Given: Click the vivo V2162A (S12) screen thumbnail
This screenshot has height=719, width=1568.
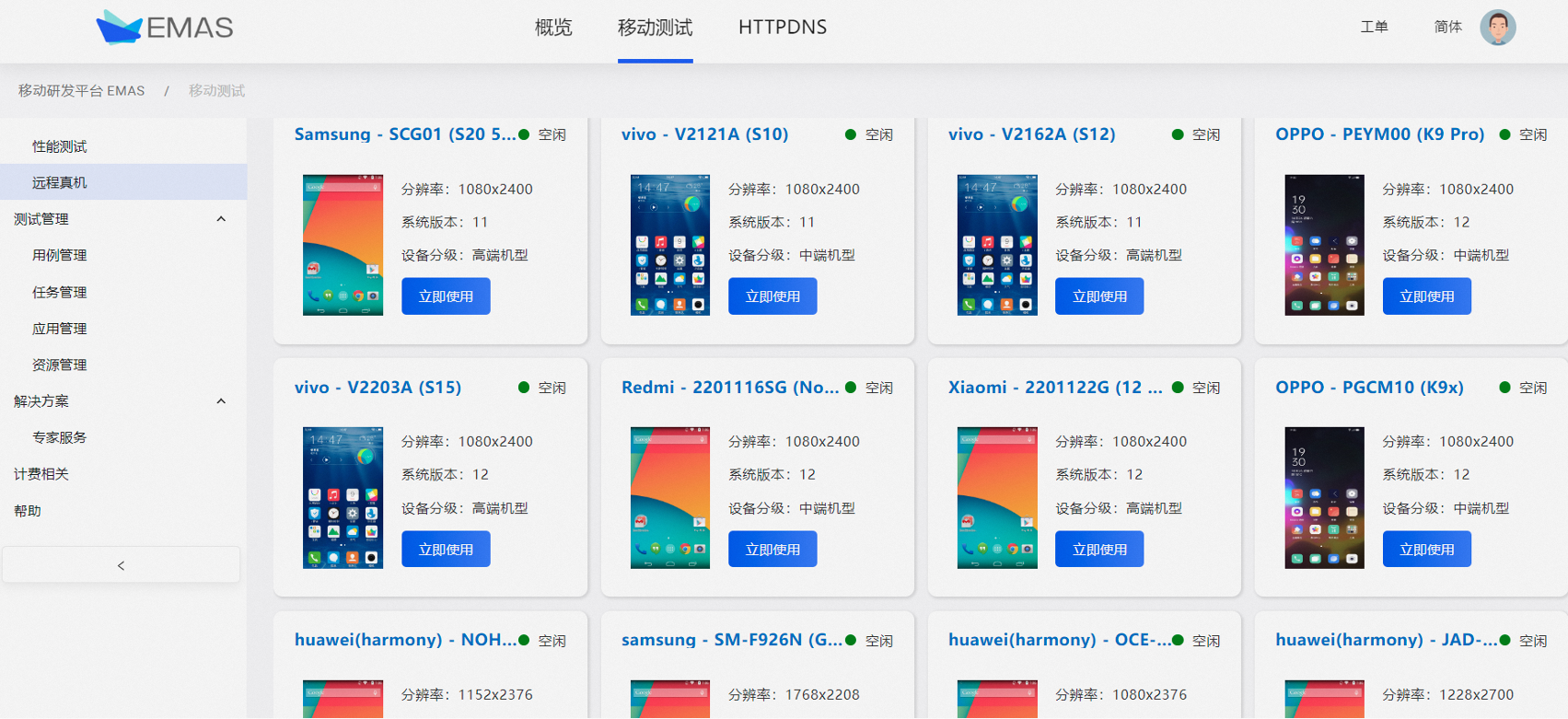Looking at the screenshot, I should tap(997, 245).
